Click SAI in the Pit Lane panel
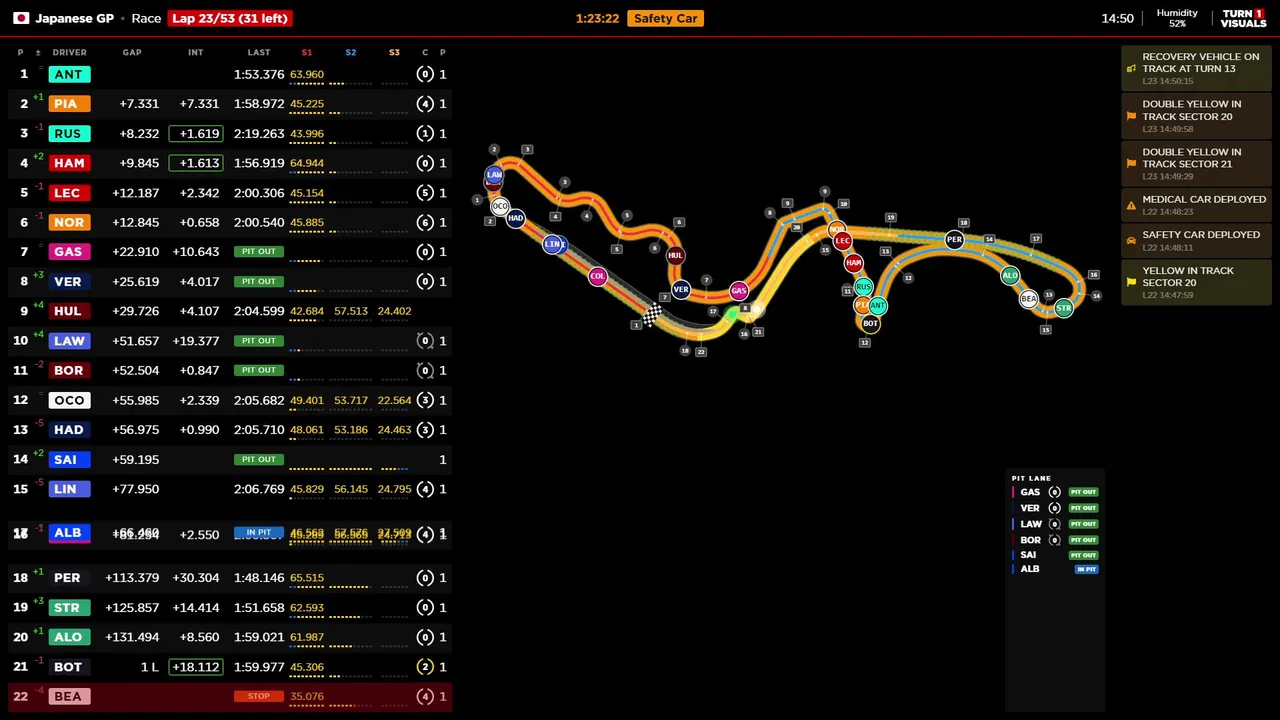The image size is (1280, 720). coord(1028,554)
